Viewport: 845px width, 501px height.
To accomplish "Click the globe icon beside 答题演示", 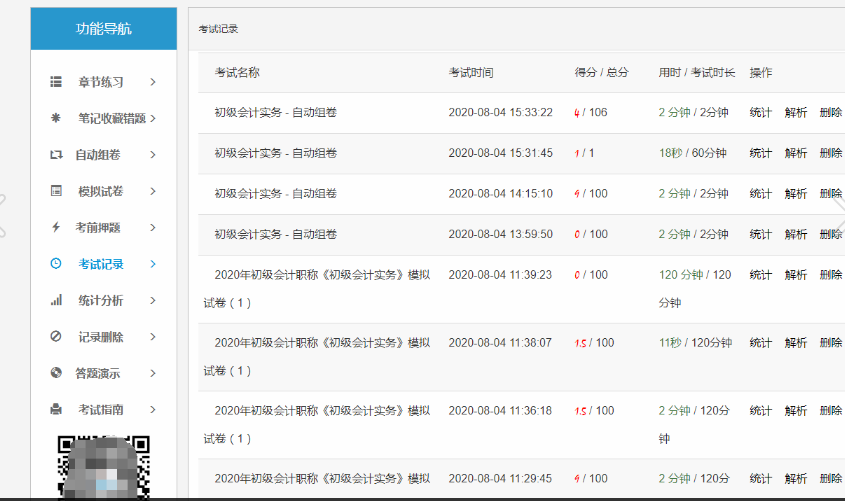I will point(56,373).
